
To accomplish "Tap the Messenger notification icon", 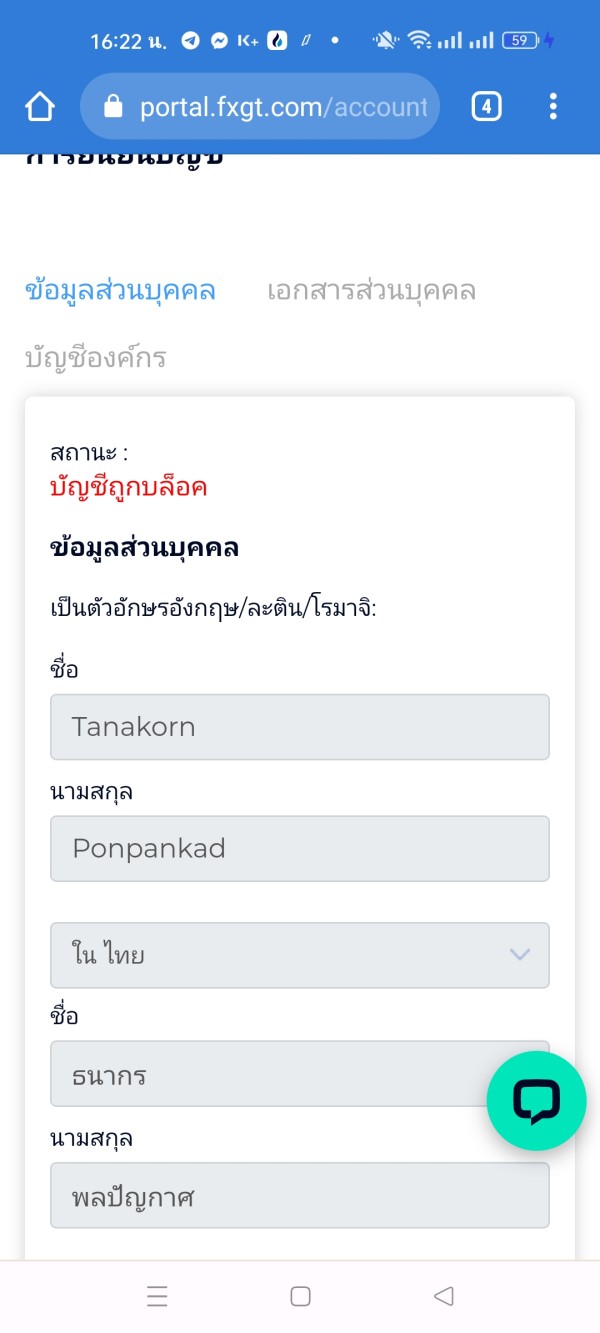I will (218, 41).
